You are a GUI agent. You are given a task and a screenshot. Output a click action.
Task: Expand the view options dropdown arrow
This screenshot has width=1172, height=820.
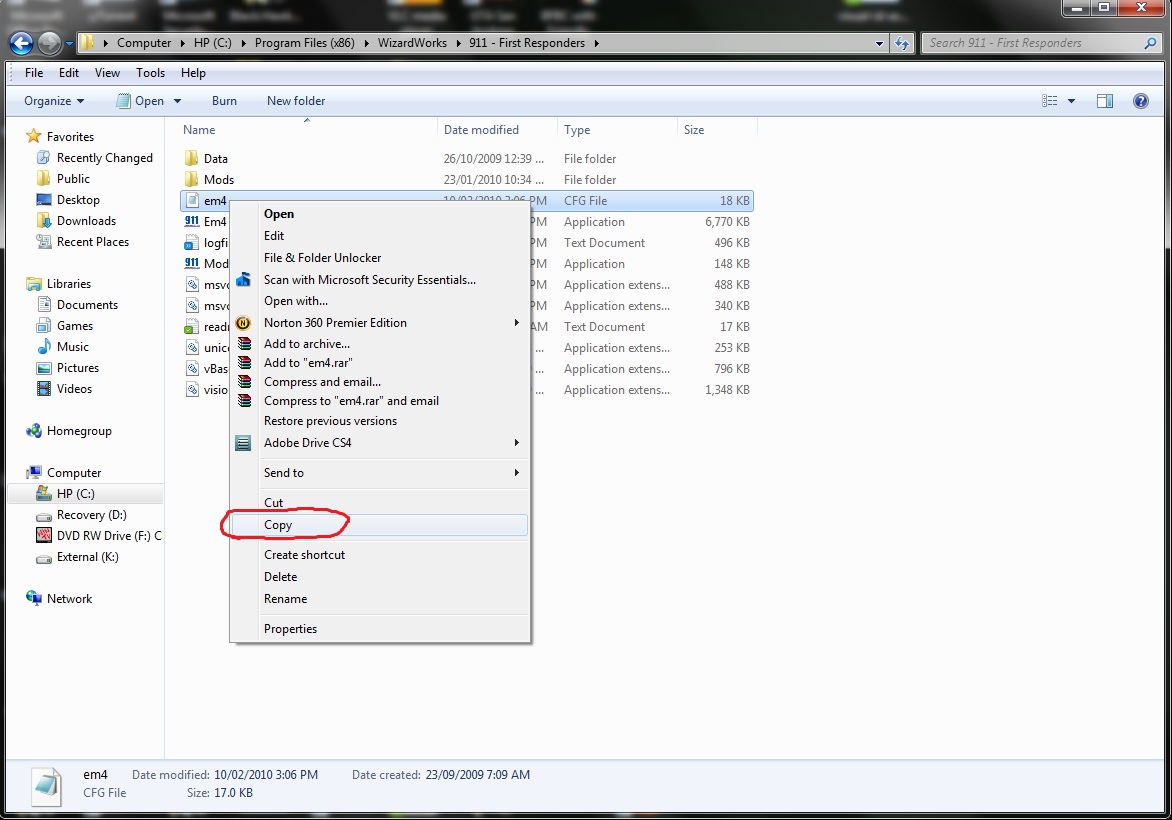(1071, 101)
